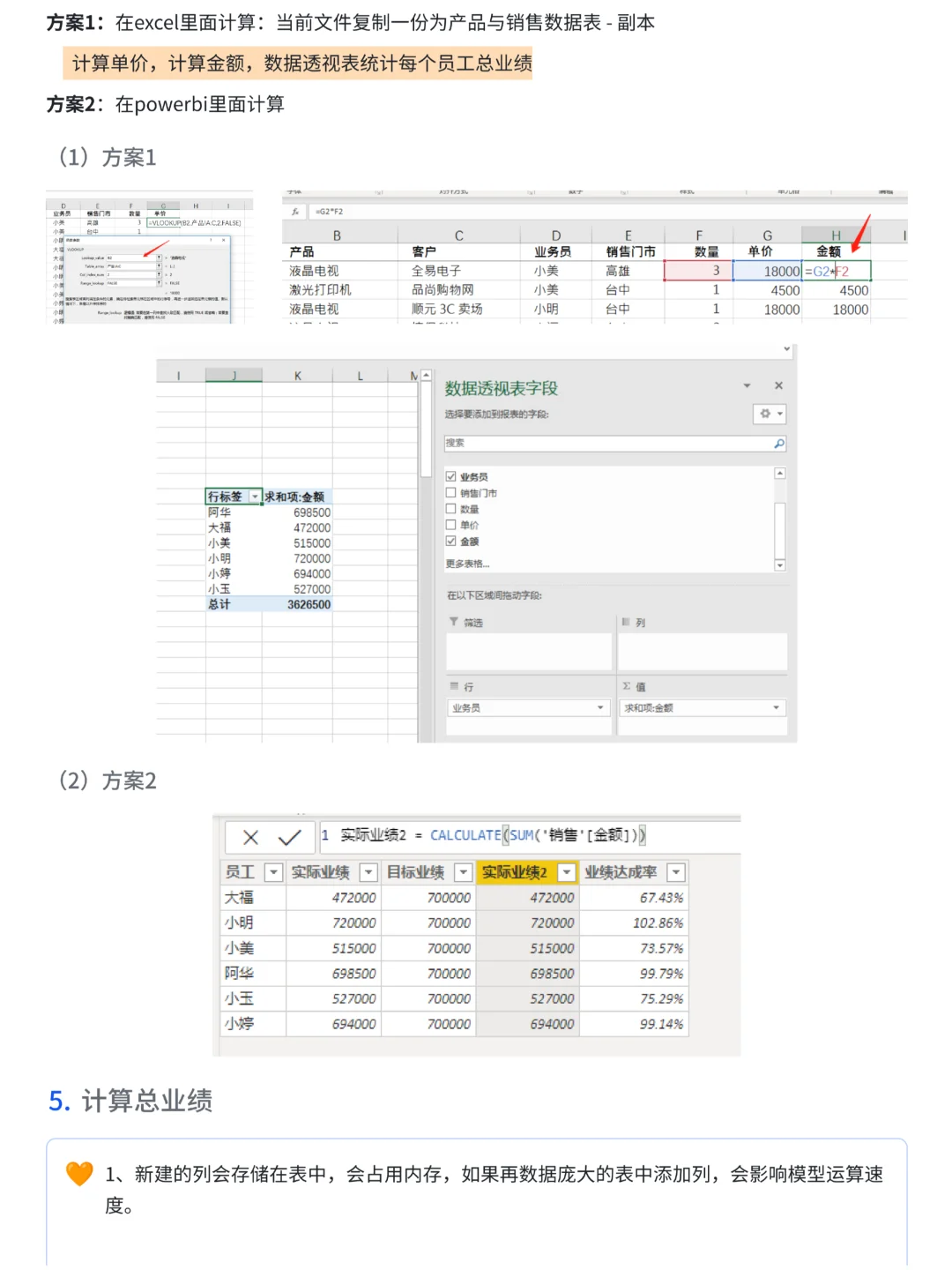The image size is (952, 1270).
Task: Click the field list scroll-down arrow
Action: click(779, 564)
